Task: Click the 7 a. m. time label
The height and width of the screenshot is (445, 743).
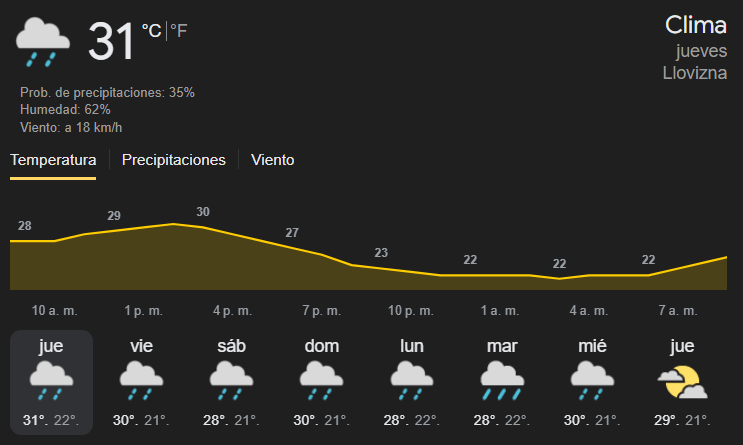Action: click(678, 310)
